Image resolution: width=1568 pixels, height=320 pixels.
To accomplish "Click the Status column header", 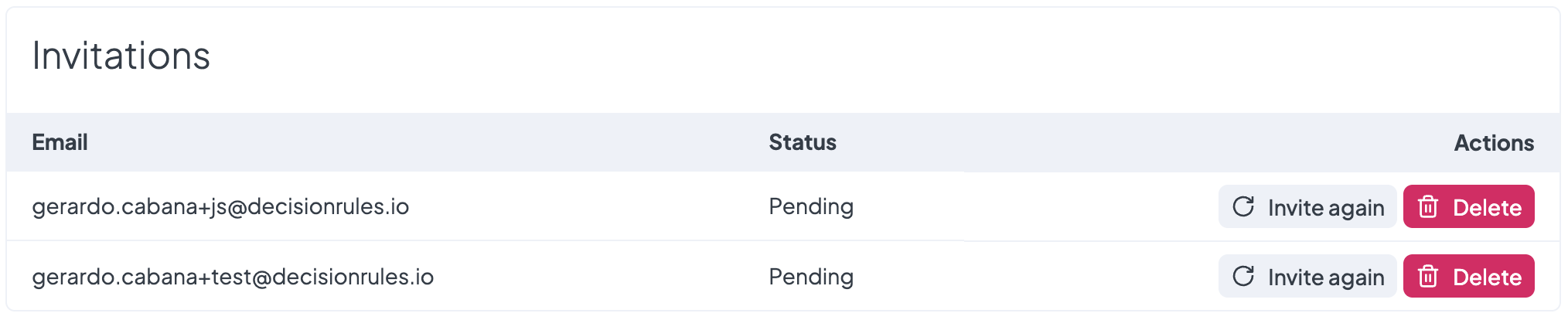I will coord(802,142).
